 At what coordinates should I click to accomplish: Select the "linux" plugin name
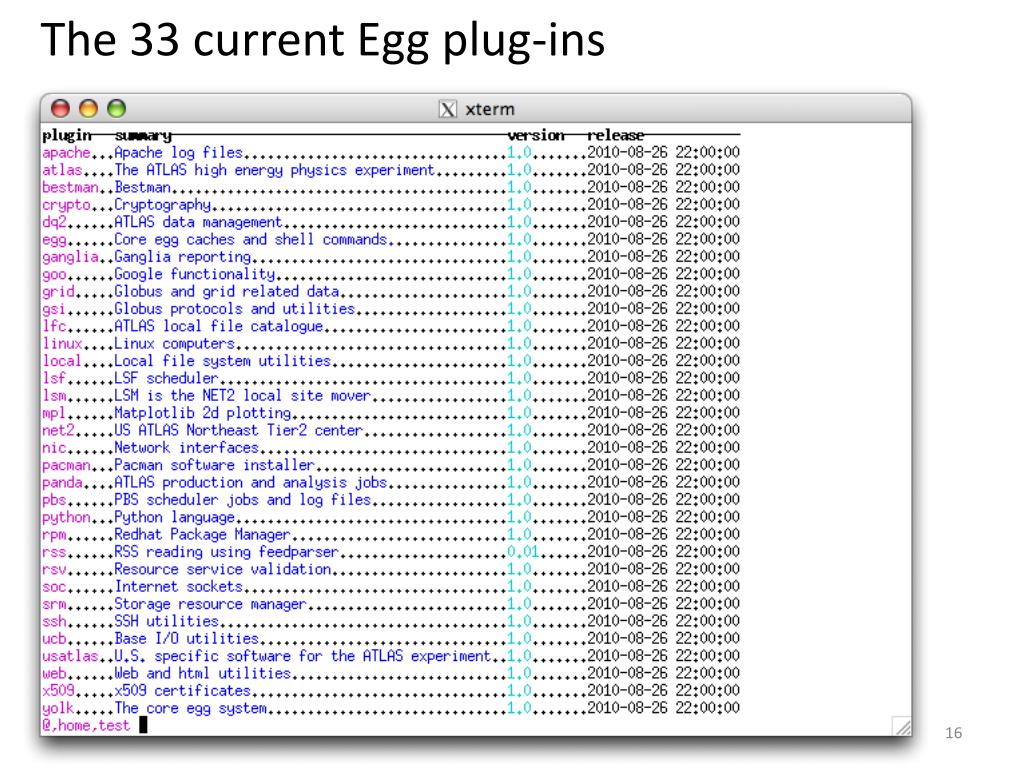(x=62, y=344)
